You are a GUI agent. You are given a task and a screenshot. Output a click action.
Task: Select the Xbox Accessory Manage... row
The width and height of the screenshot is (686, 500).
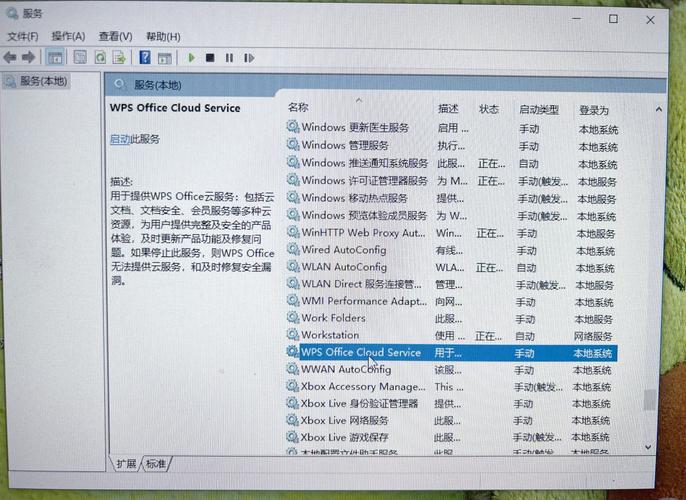[449, 387]
